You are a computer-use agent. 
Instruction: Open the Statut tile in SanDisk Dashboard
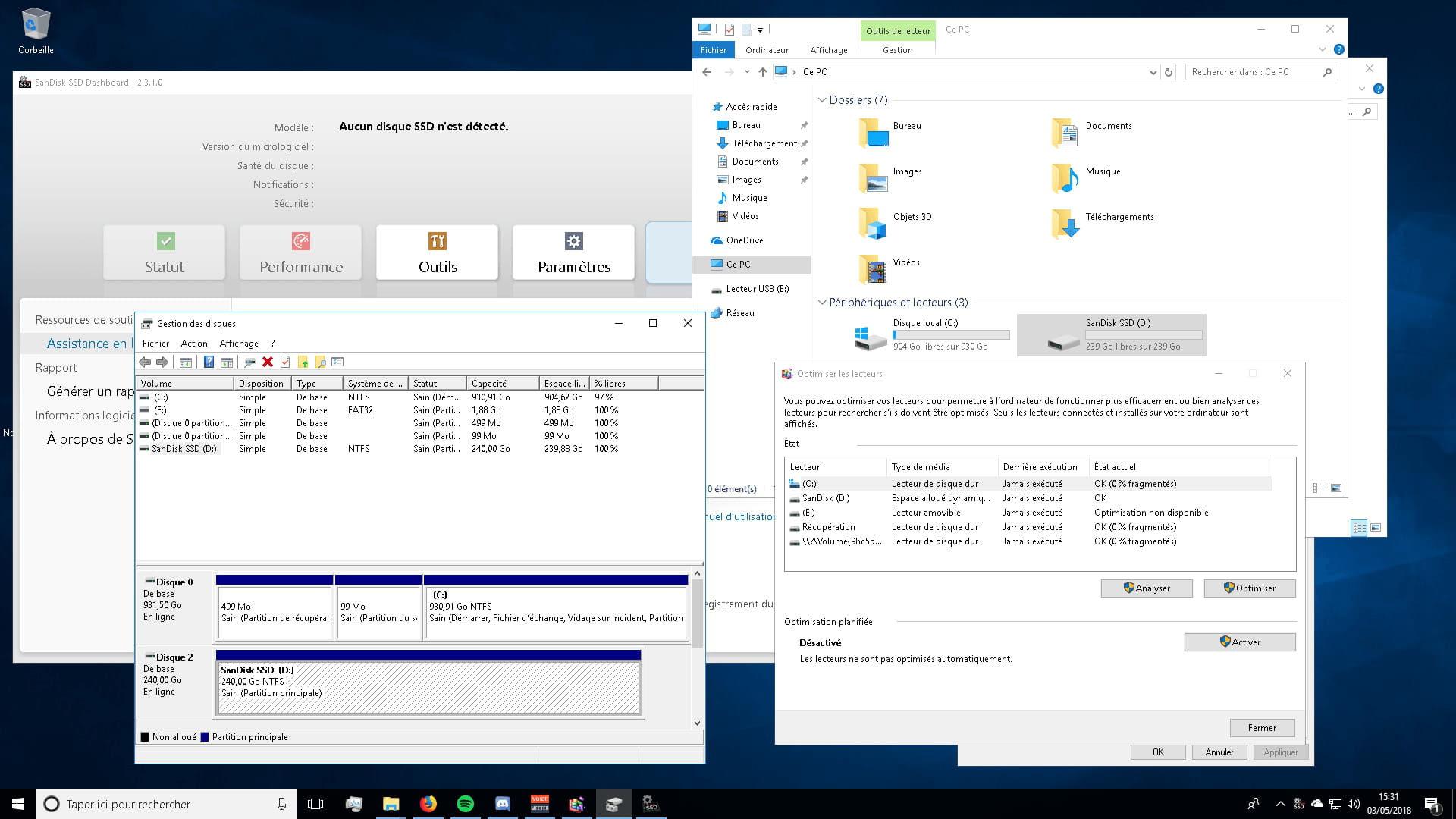(x=165, y=253)
